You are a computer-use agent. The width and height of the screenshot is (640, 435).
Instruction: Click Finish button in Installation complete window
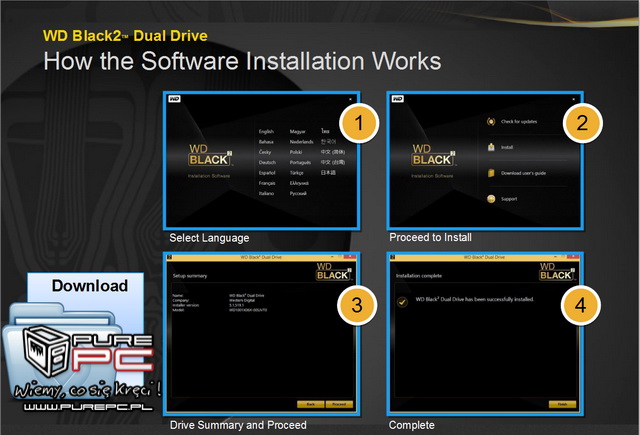tap(562, 404)
